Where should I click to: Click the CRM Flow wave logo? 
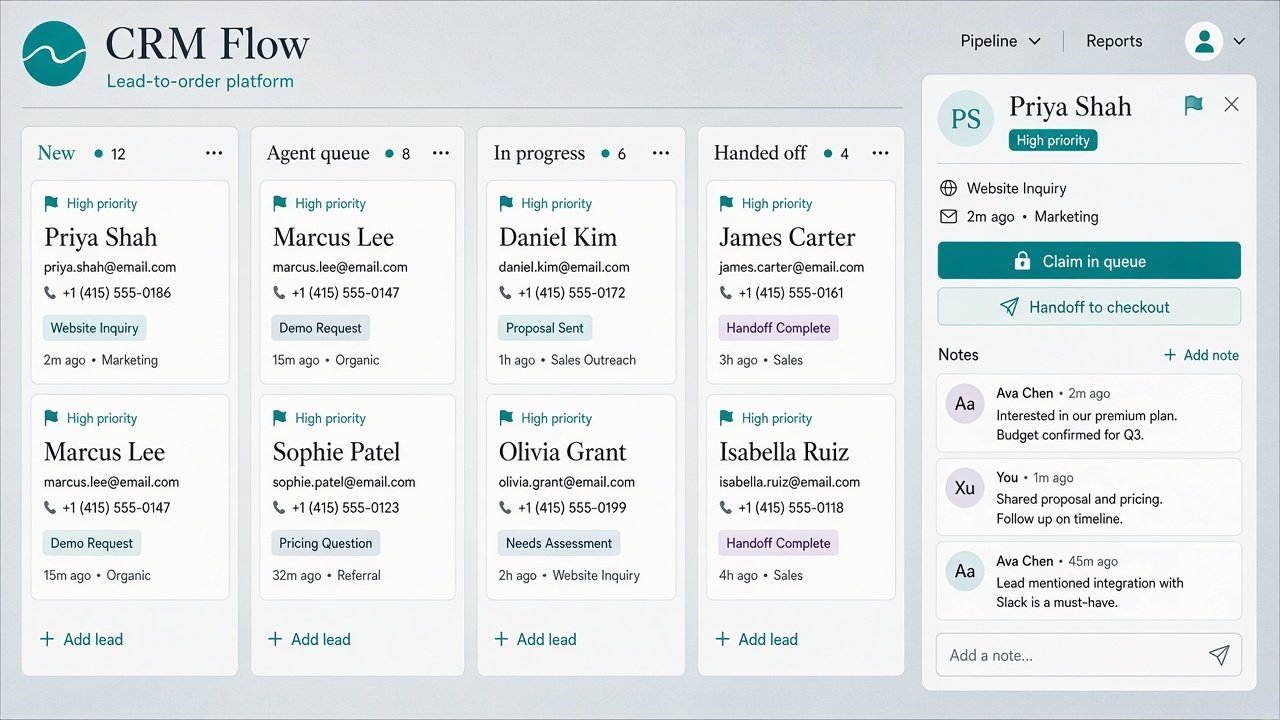(54, 54)
